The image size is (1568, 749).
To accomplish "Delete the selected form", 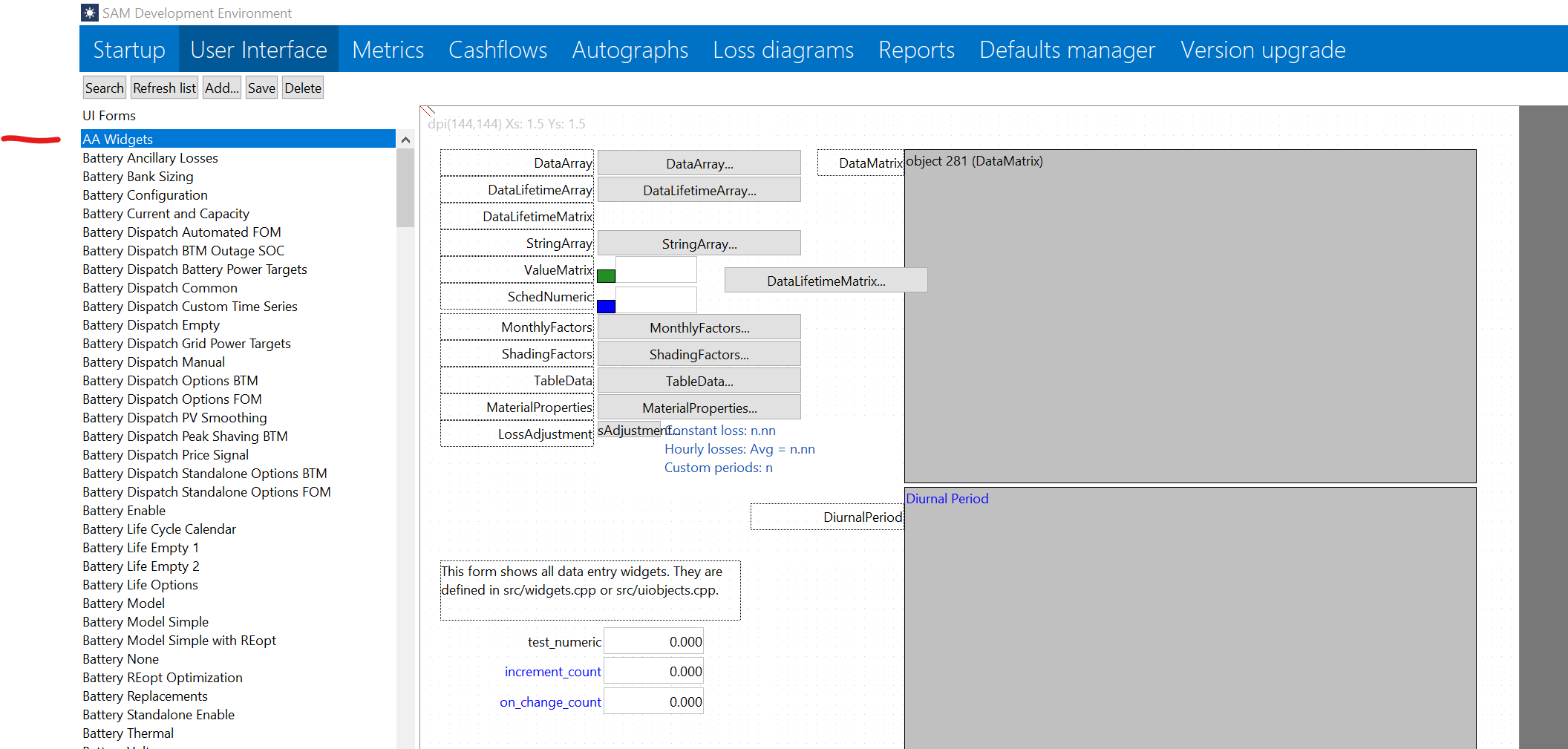I will pyautogui.click(x=302, y=87).
